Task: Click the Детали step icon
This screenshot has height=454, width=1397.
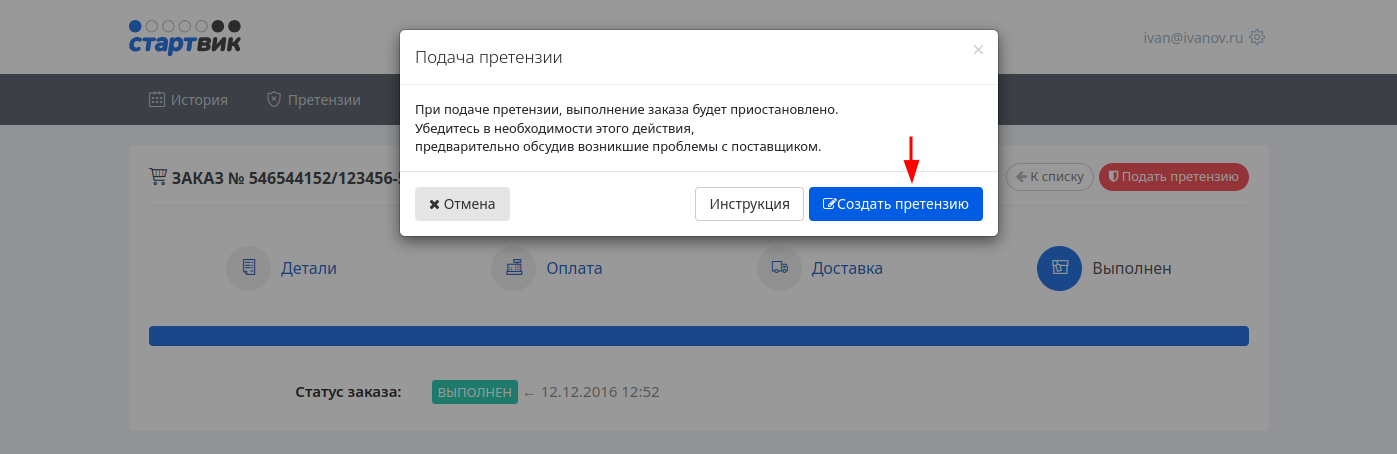Action: [x=248, y=268]
